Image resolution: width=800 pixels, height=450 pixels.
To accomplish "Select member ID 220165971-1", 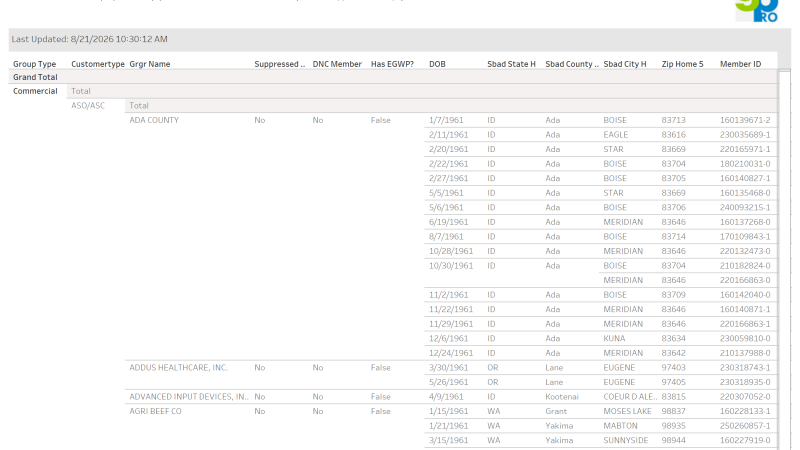I will [x=745, y=149].
